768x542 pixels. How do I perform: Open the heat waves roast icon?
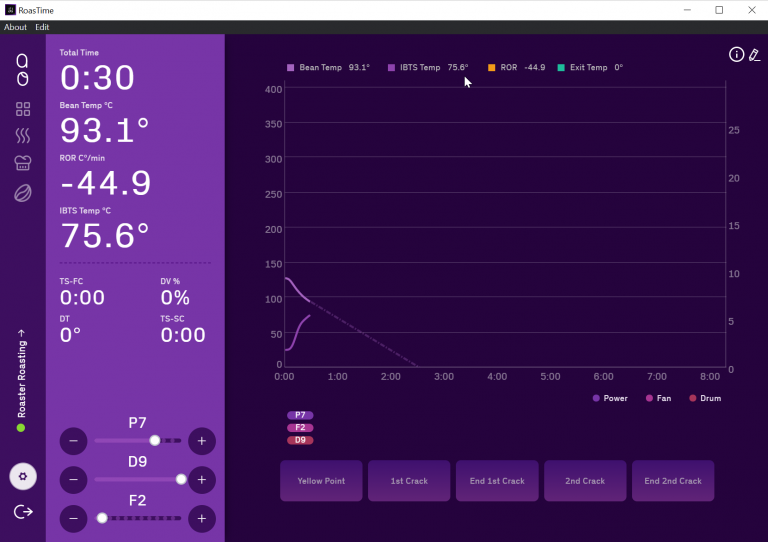click(23, 136)
